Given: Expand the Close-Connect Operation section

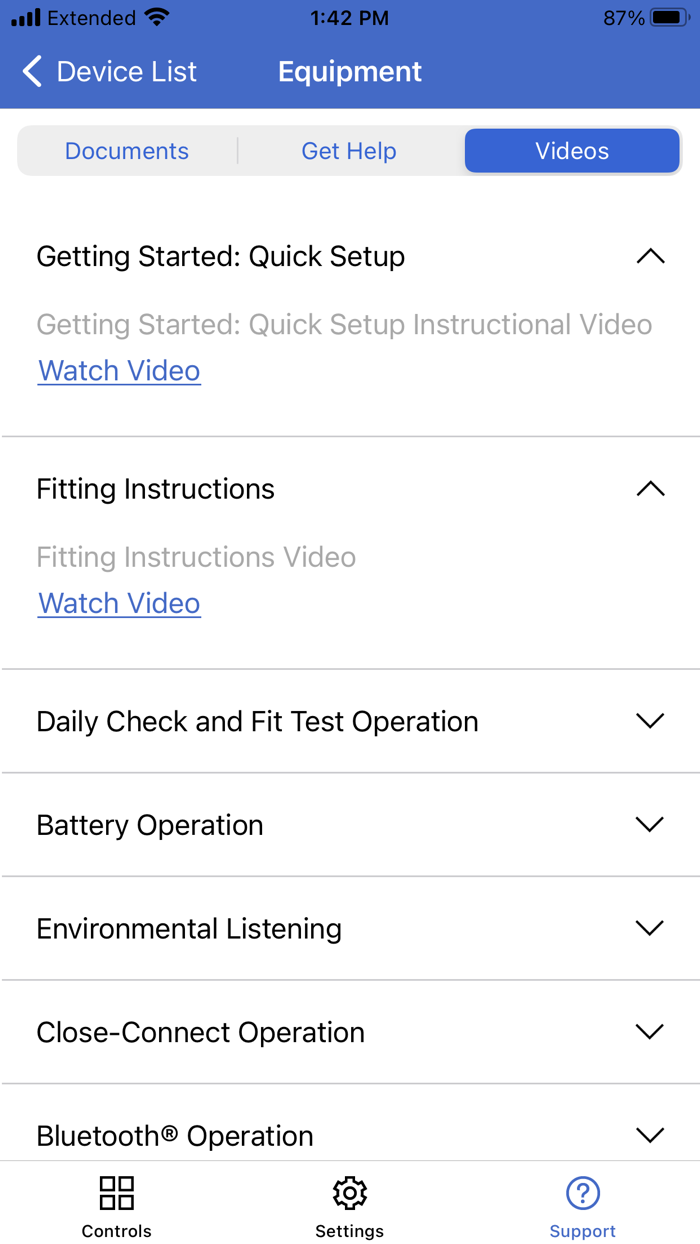Looking at the screenshot, I should (x=350, y=1032).
